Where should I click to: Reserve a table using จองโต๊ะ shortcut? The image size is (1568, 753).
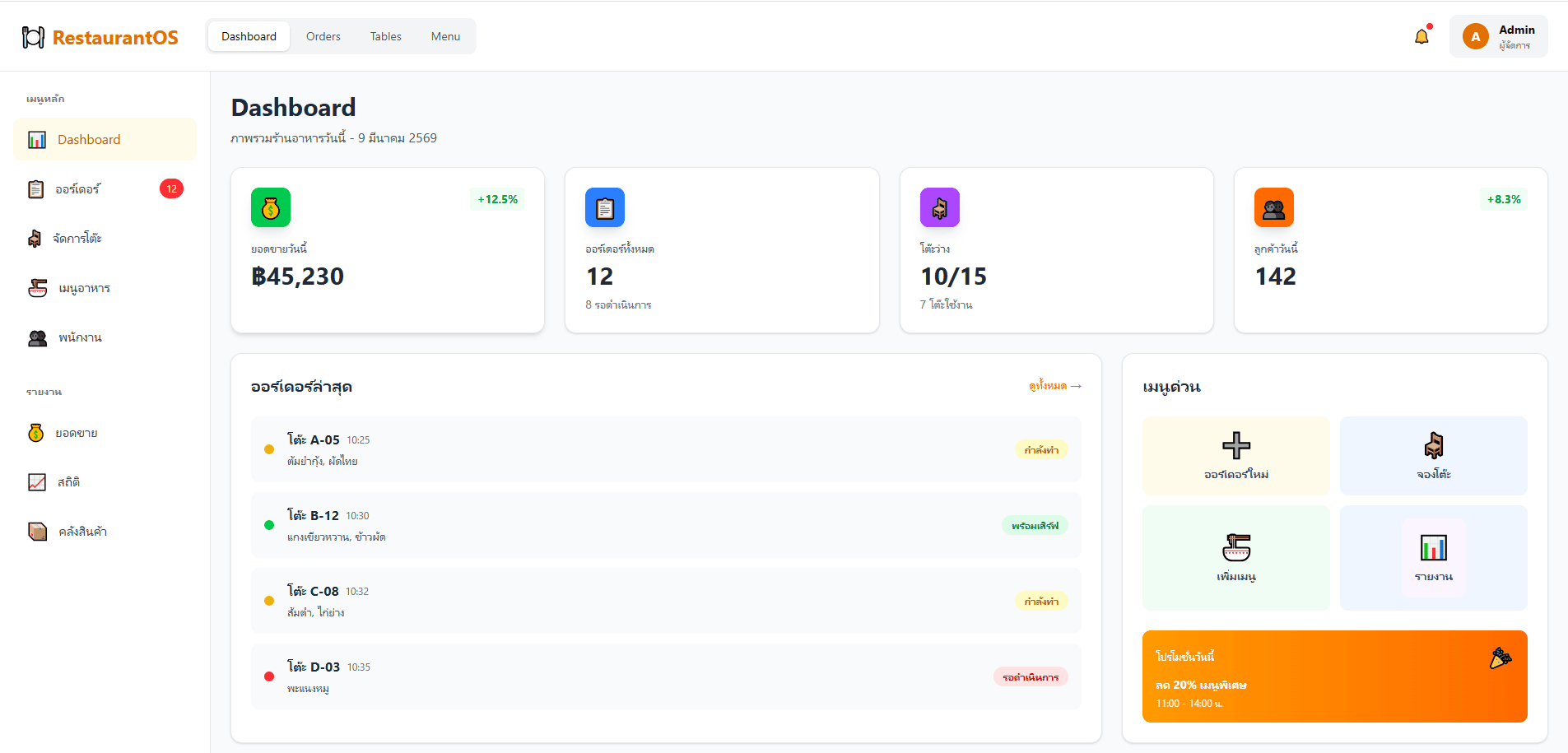click(1433, 455)
